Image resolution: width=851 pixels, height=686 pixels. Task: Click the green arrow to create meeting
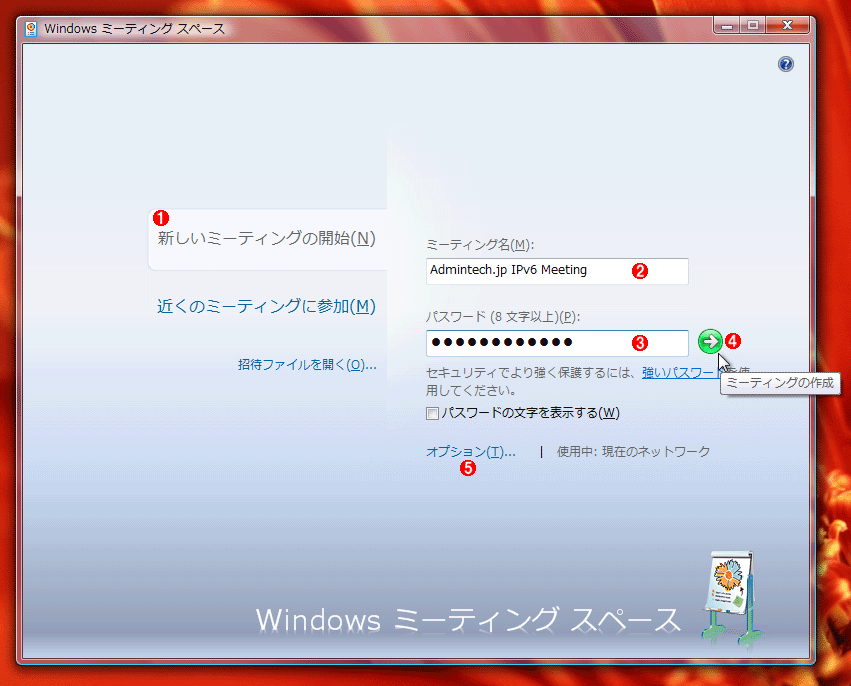point(710,341)
